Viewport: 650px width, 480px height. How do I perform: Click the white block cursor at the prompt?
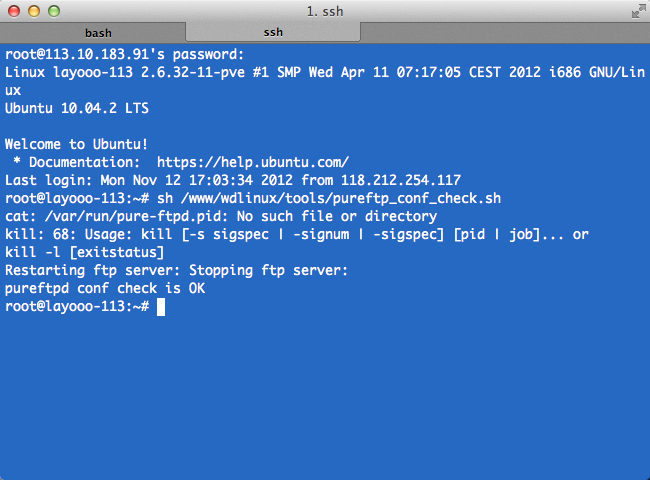click(x=161, y=307)
